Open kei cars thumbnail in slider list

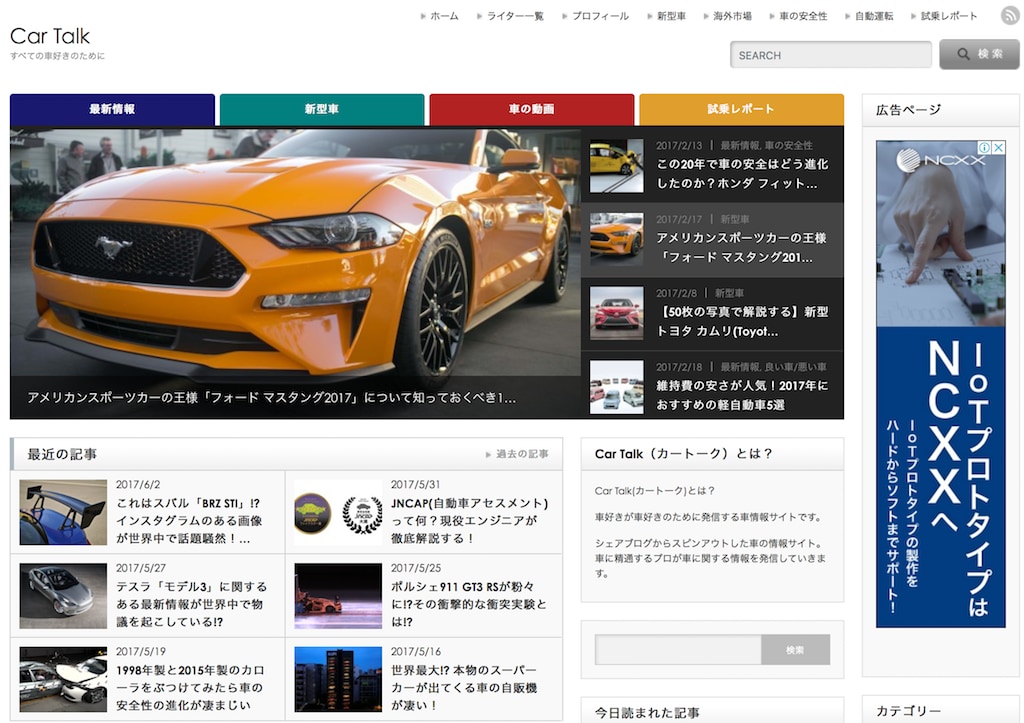coord(616,387)
